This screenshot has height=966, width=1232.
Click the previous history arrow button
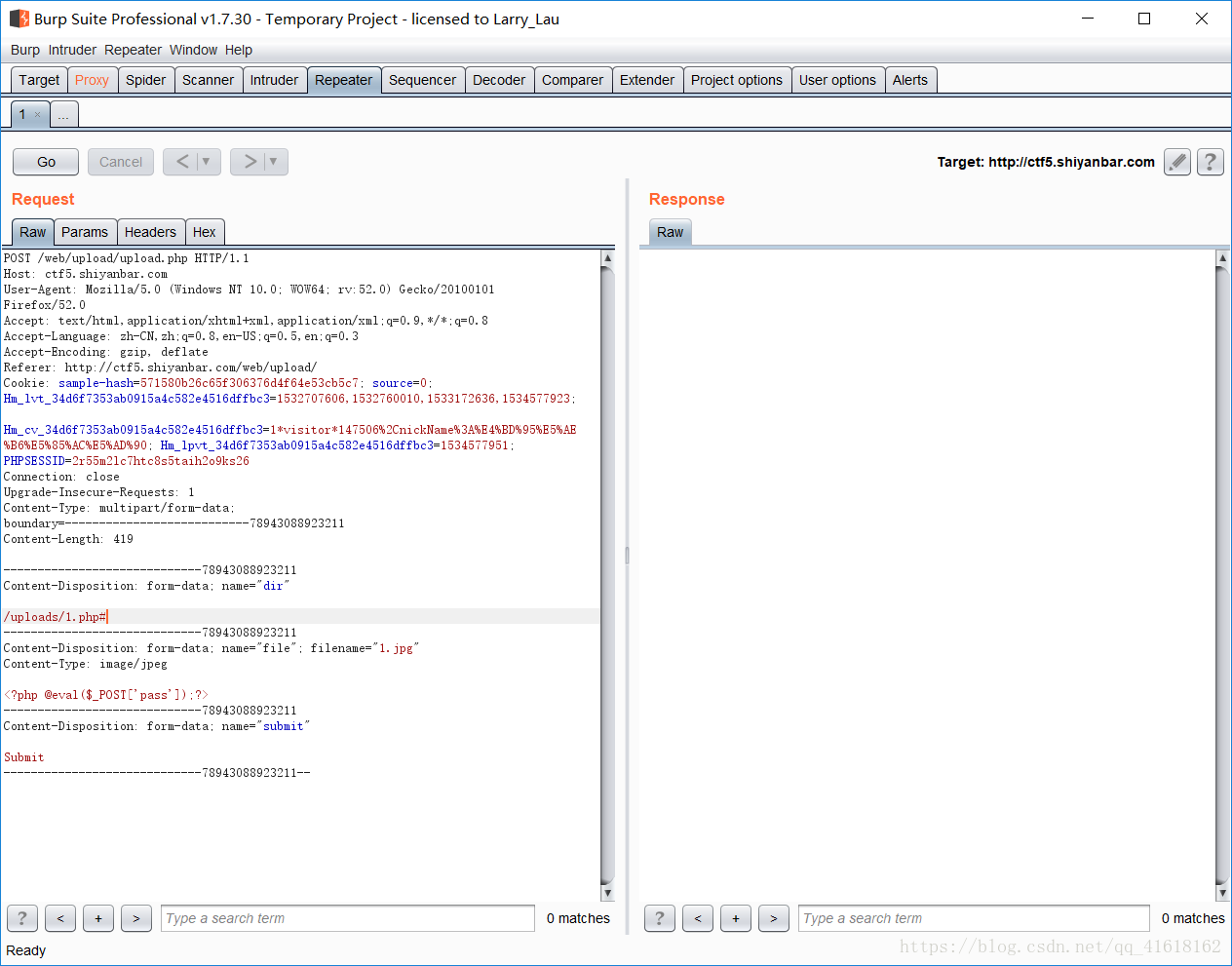click(x=182, y=162)
